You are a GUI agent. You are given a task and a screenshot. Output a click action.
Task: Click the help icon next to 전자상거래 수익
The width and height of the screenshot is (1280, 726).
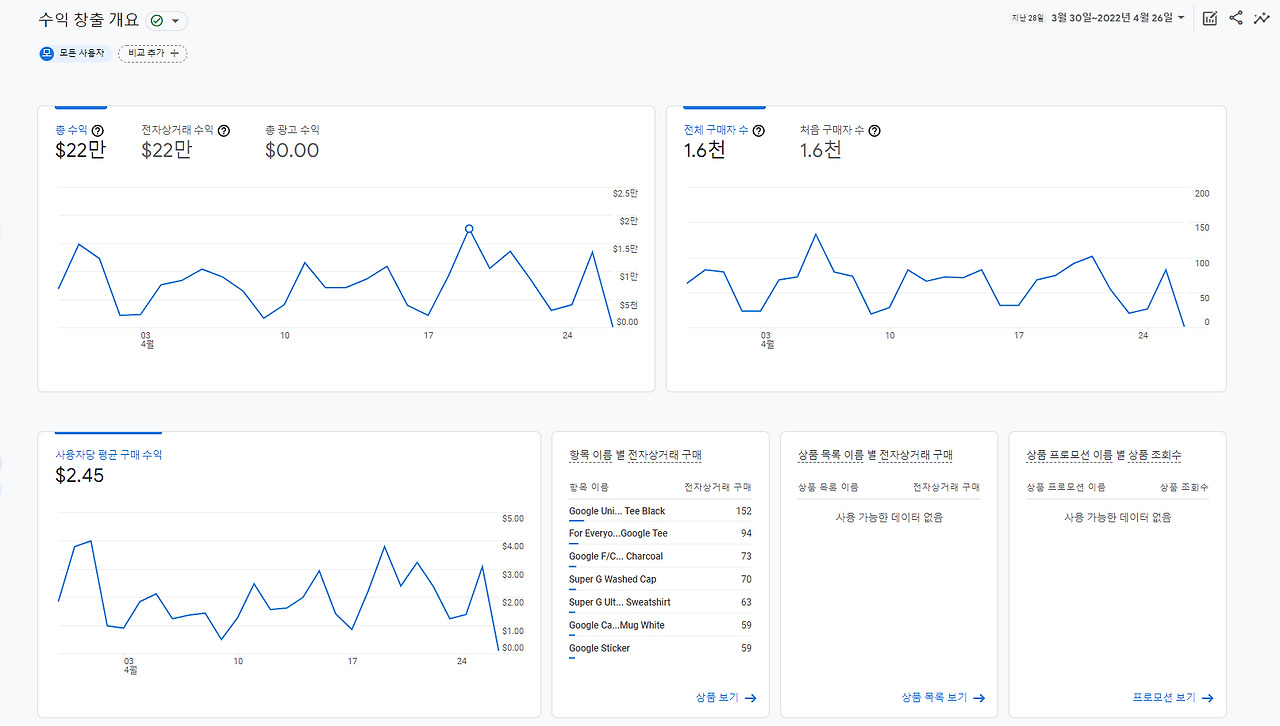(224, 130)
